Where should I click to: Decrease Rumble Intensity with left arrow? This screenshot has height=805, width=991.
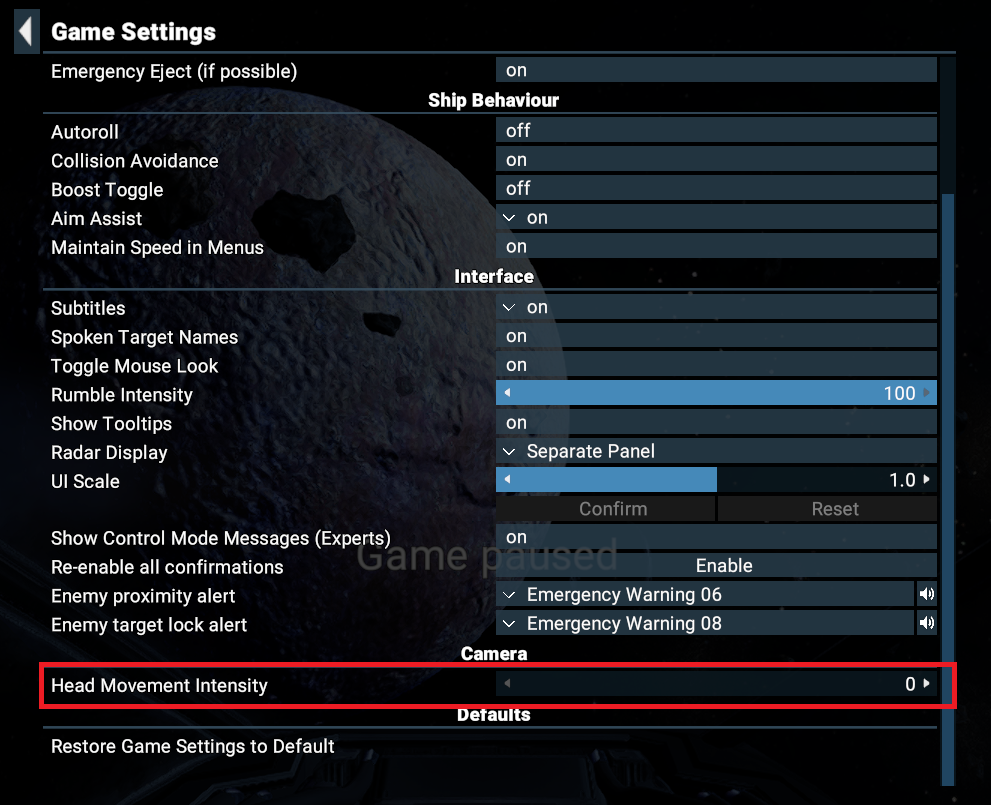(x=508, y=393)
